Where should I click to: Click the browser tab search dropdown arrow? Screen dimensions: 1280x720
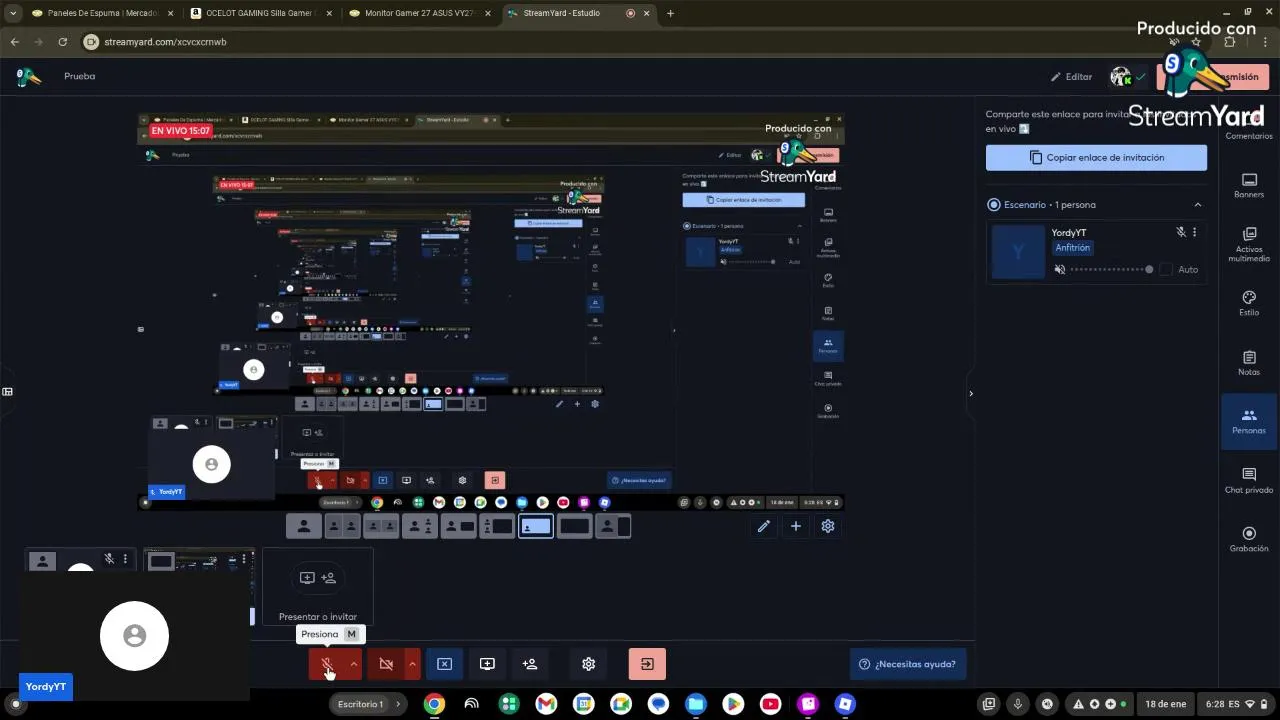12,13
